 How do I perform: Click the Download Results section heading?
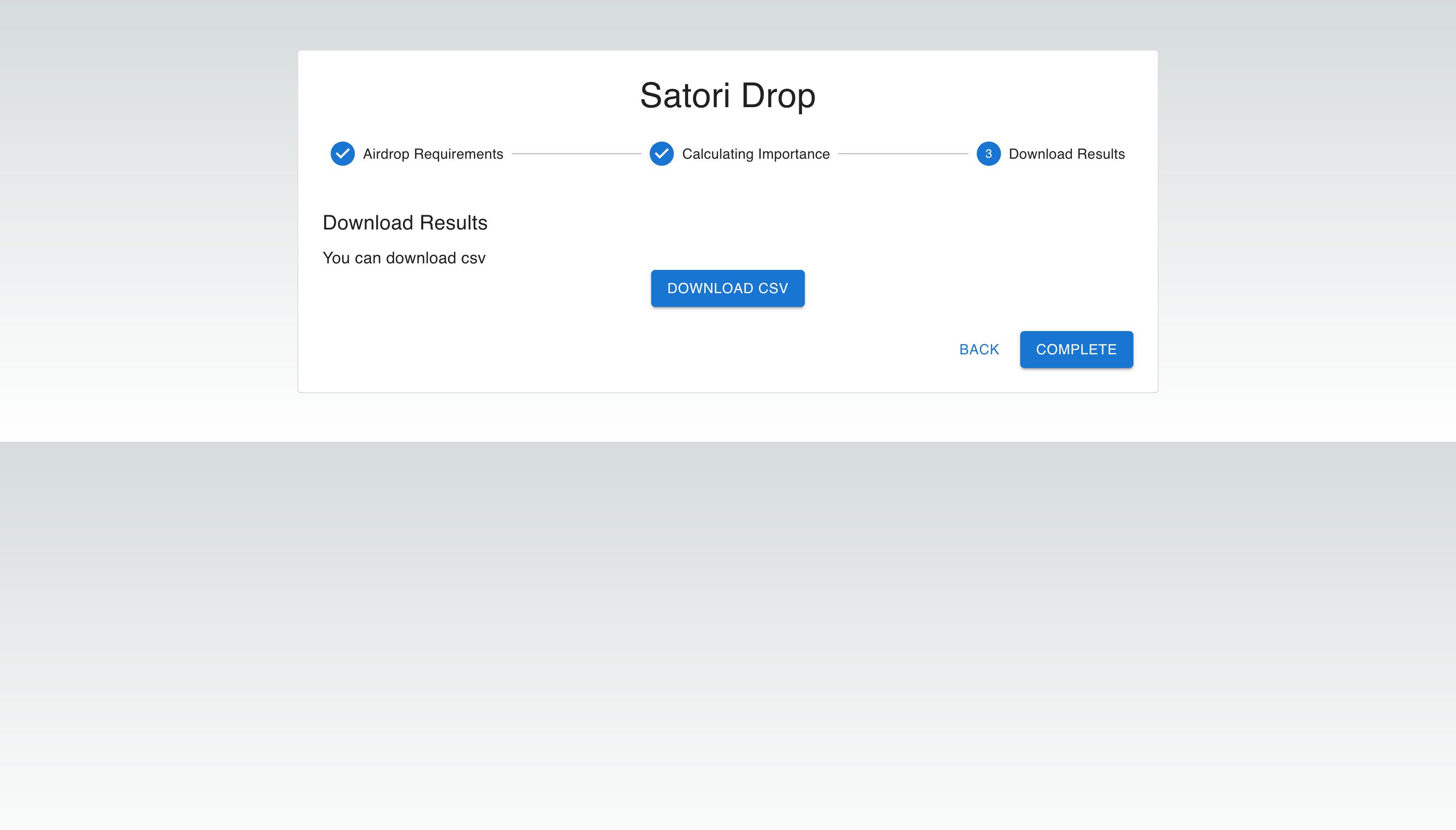click(405, 223)
